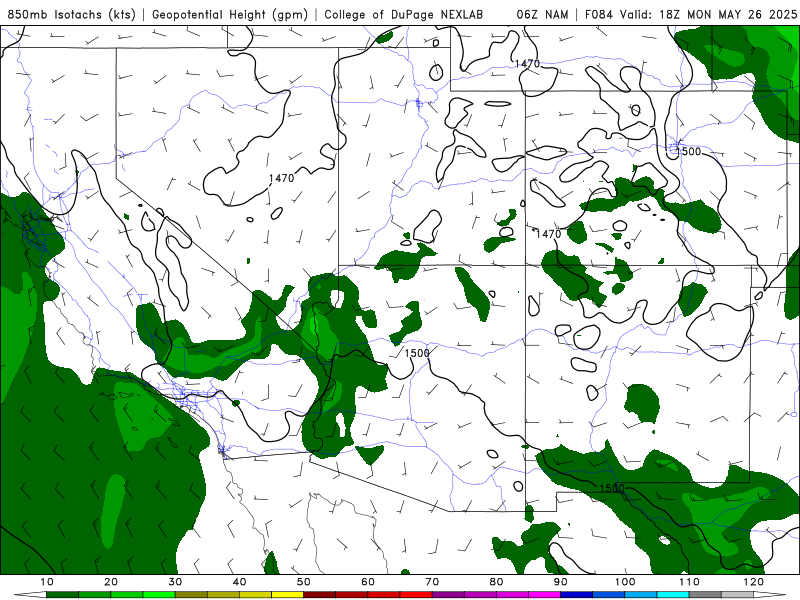Select the bright yellow swatch in color bar
The image size is (800, 600).
tap(287, 595)
